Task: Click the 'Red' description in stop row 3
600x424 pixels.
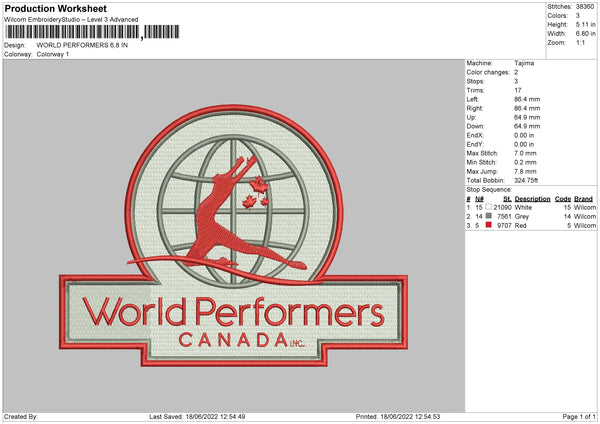Action: pyautogui.click(x=520, y=225)
